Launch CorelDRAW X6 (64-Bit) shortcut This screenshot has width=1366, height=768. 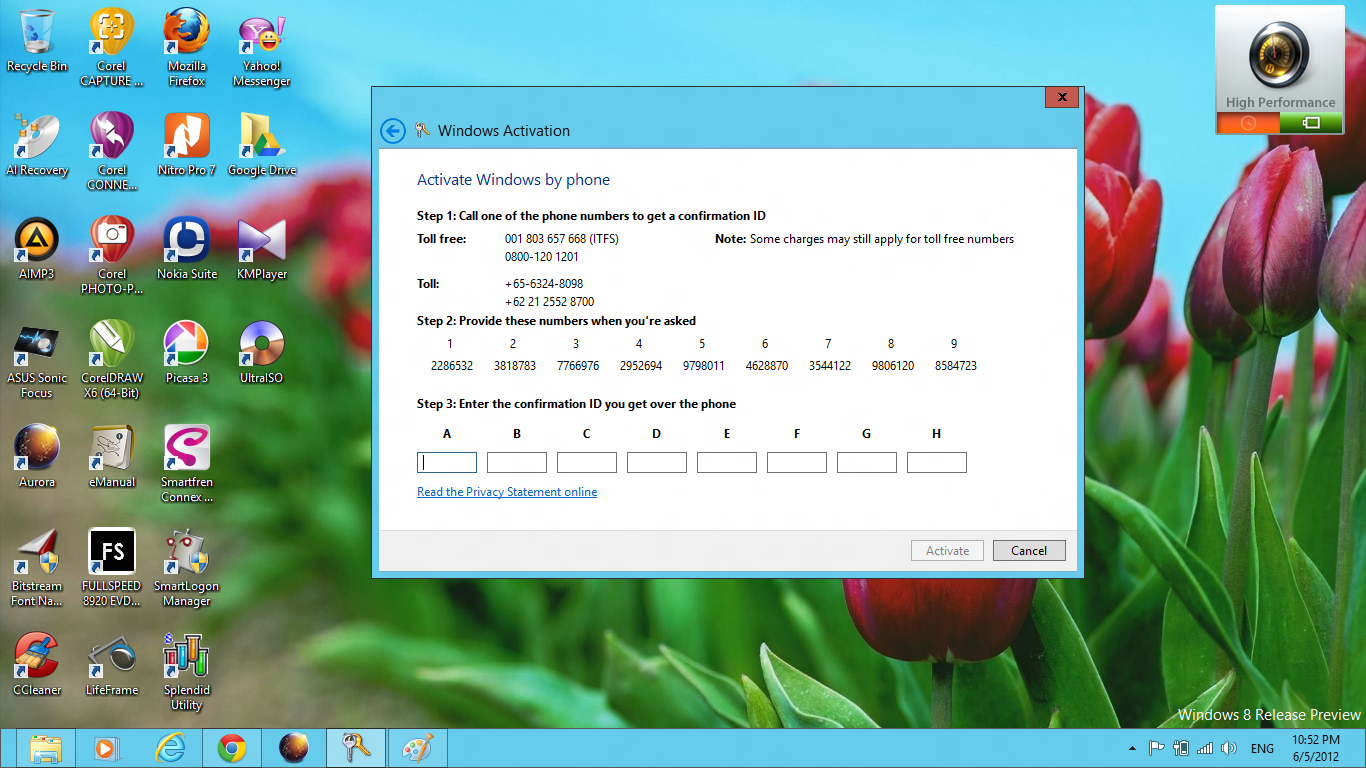pos(112,360)
